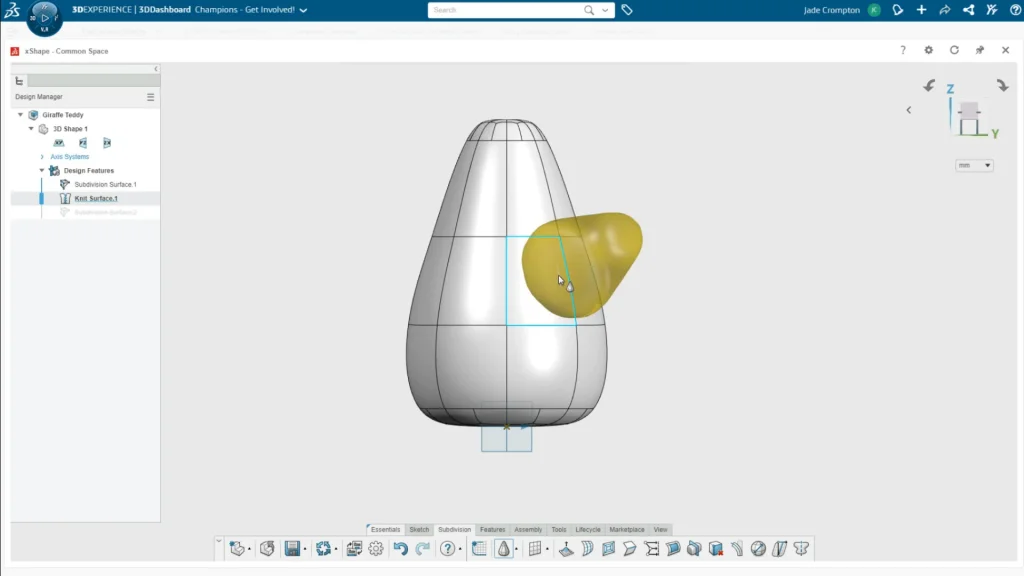Screen dimensions: 1024x576
Task: Toggle the ZX plane visibility icon
Action: click(x=107, y=143)
